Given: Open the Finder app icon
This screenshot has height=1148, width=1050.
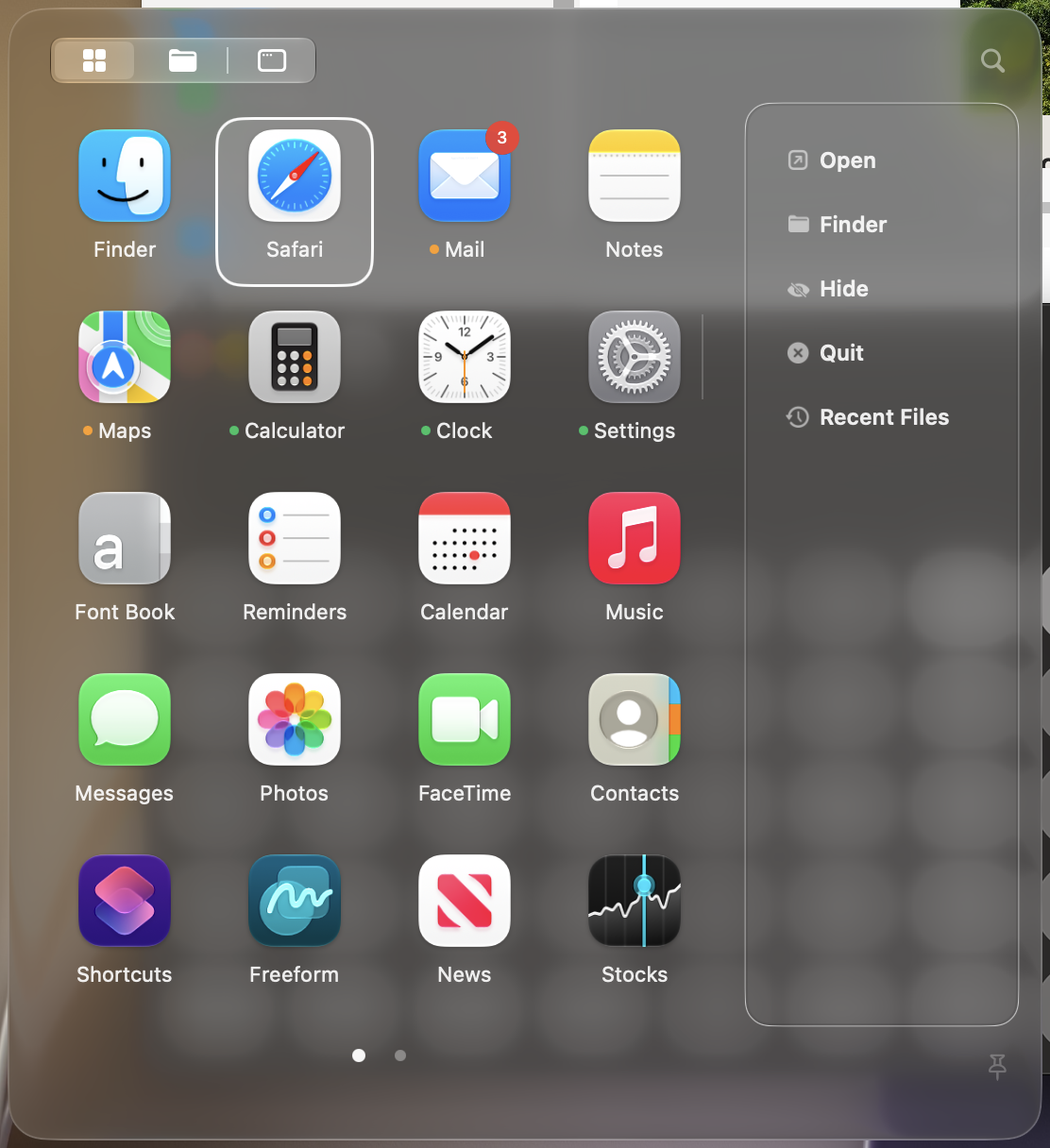Looking at the screenshot, I should 125,176.
